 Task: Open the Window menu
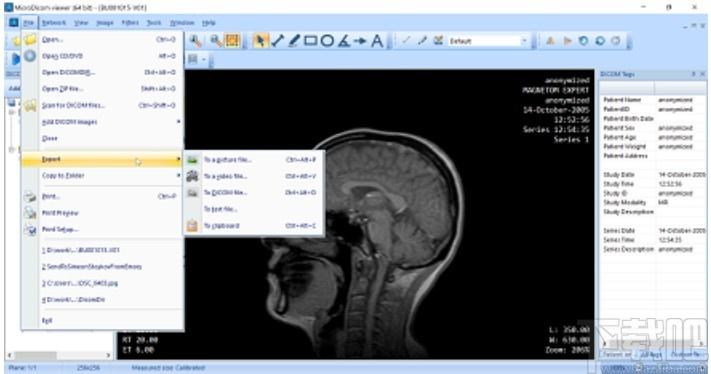coord(182,23)
